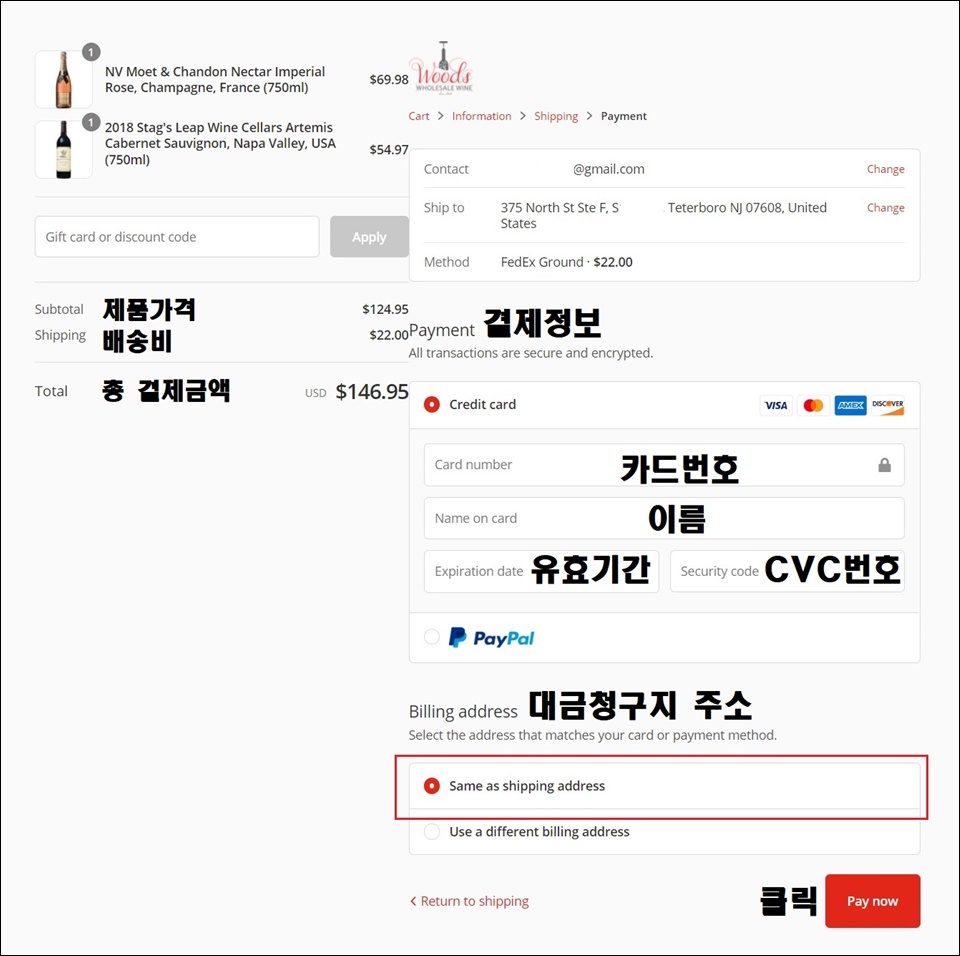Click the Woods Wholesale Wine logo
Viewport: 960px width, 956px height.
click(x=443, y=68)
